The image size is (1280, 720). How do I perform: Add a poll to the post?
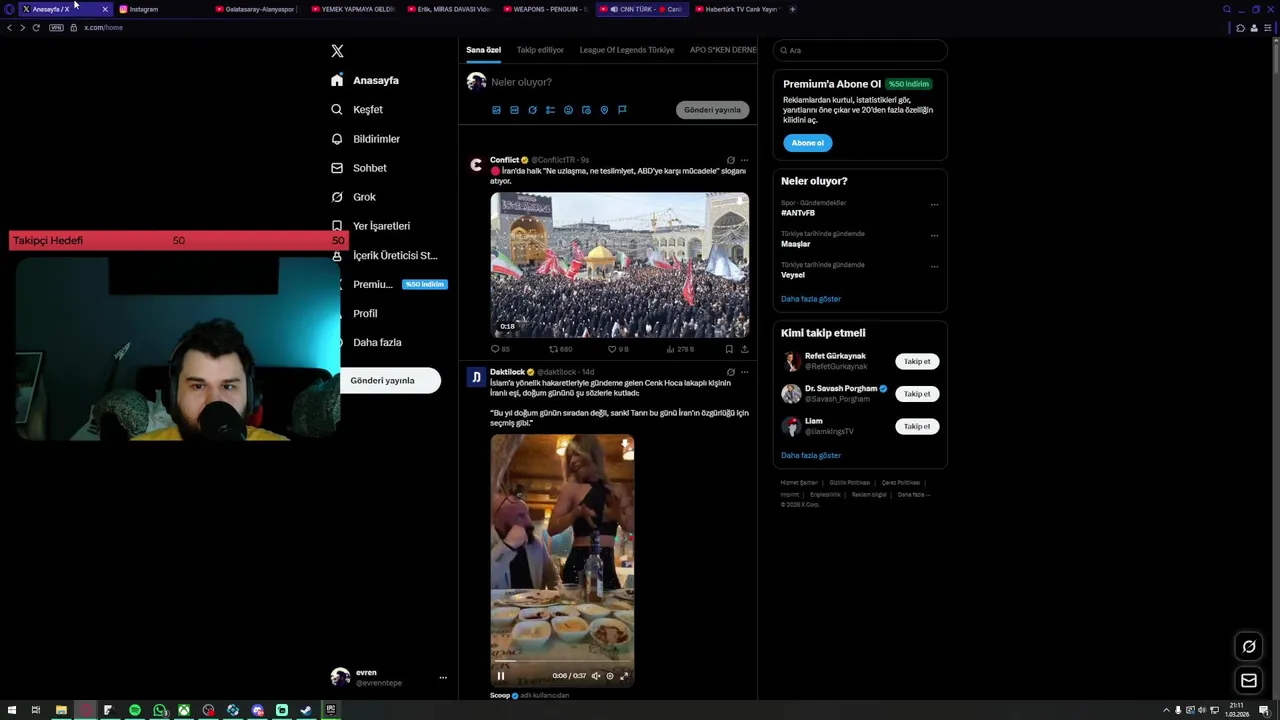point(550,110)
